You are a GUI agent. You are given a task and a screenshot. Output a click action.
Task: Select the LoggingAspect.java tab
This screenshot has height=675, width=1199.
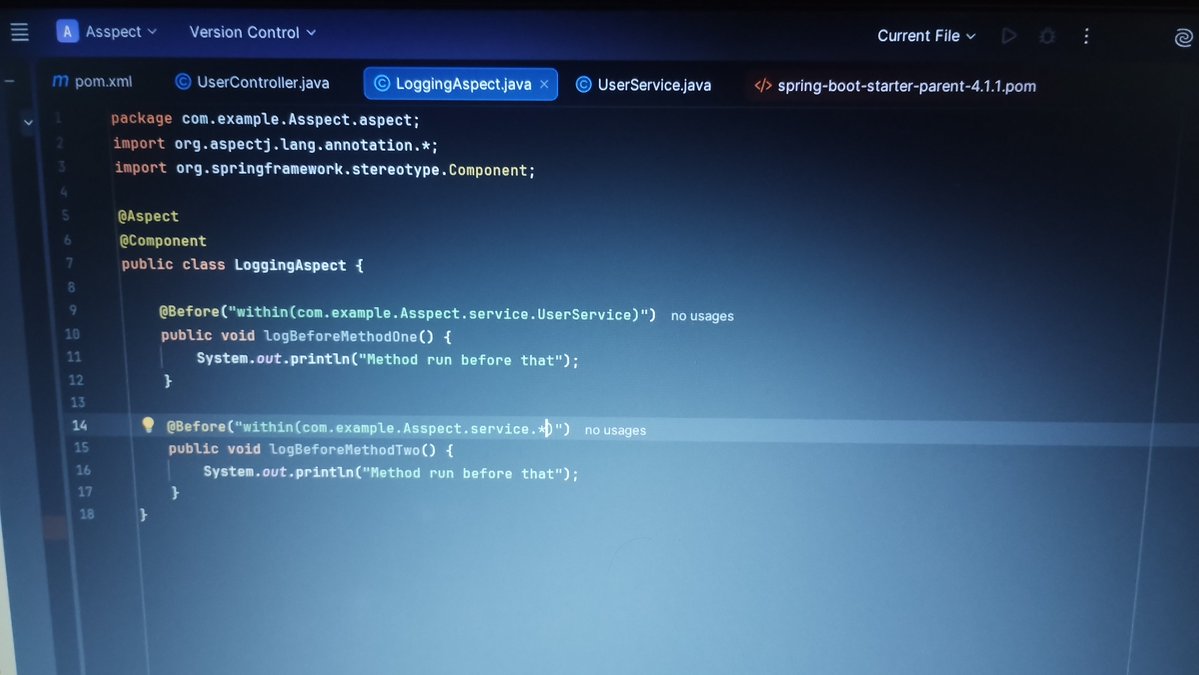(x=460, y=84)
